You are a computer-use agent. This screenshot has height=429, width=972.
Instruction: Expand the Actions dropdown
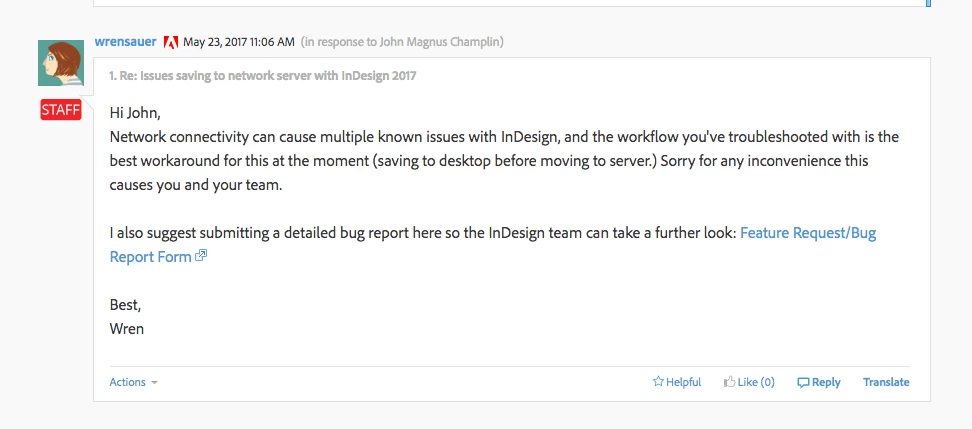point(133,382)
